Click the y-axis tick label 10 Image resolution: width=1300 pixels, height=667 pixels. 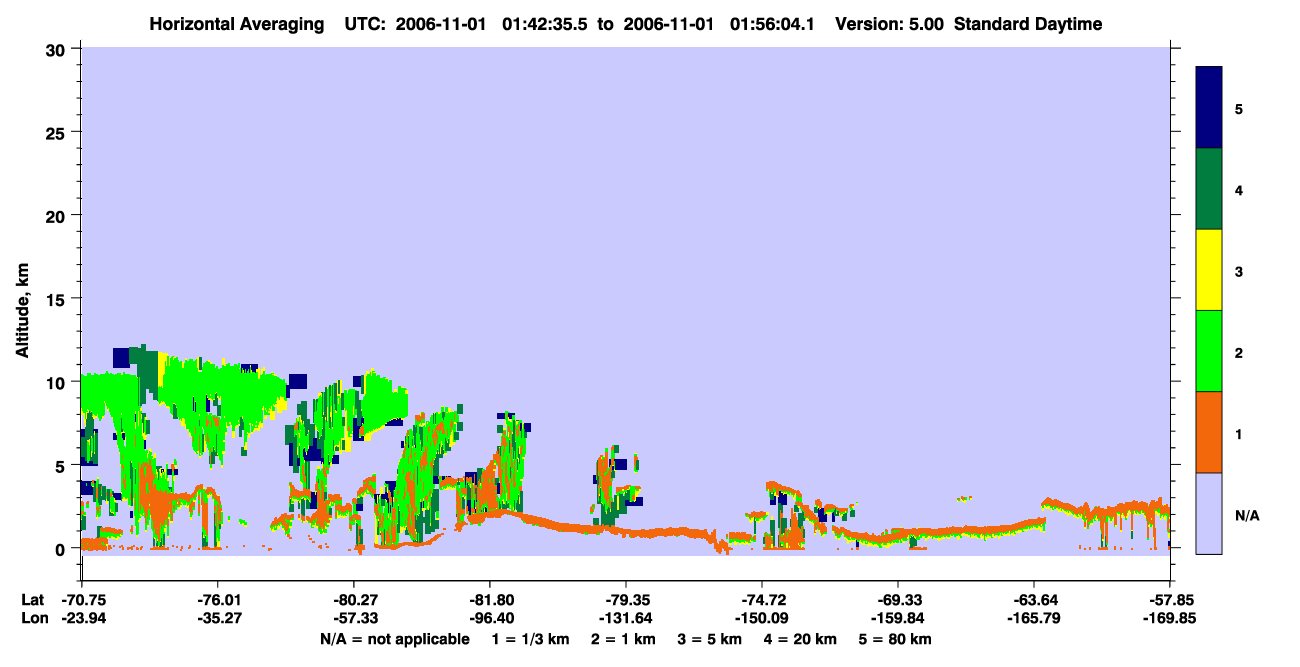pos(58,382)
